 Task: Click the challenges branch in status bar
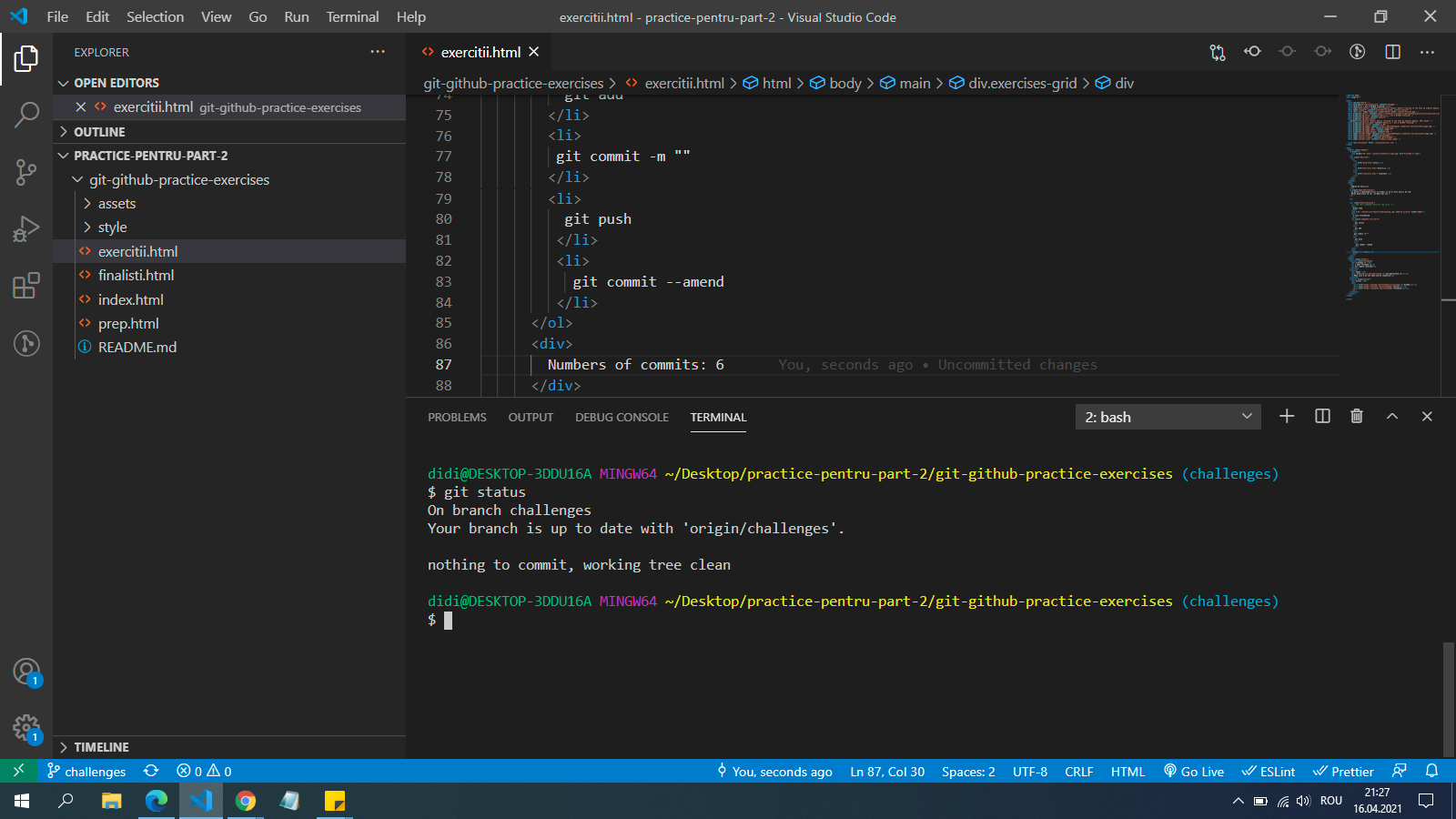pyautogui.click(x=87, y=772)
